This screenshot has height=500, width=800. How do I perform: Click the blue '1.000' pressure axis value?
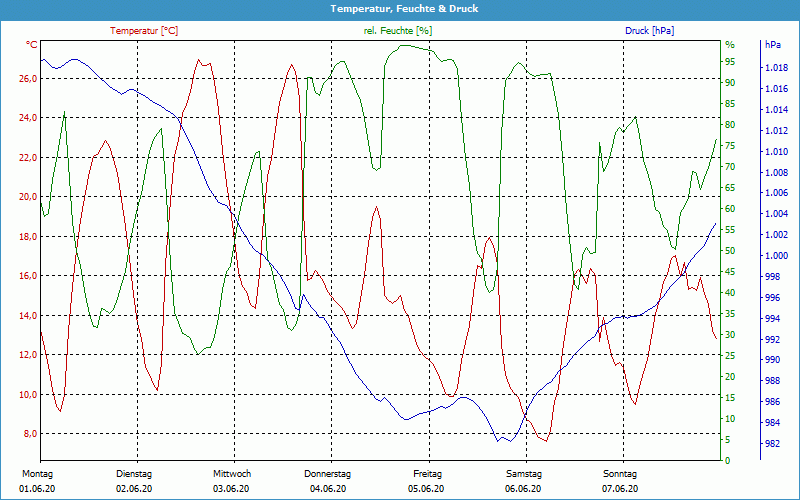click(x=777, y=256)
